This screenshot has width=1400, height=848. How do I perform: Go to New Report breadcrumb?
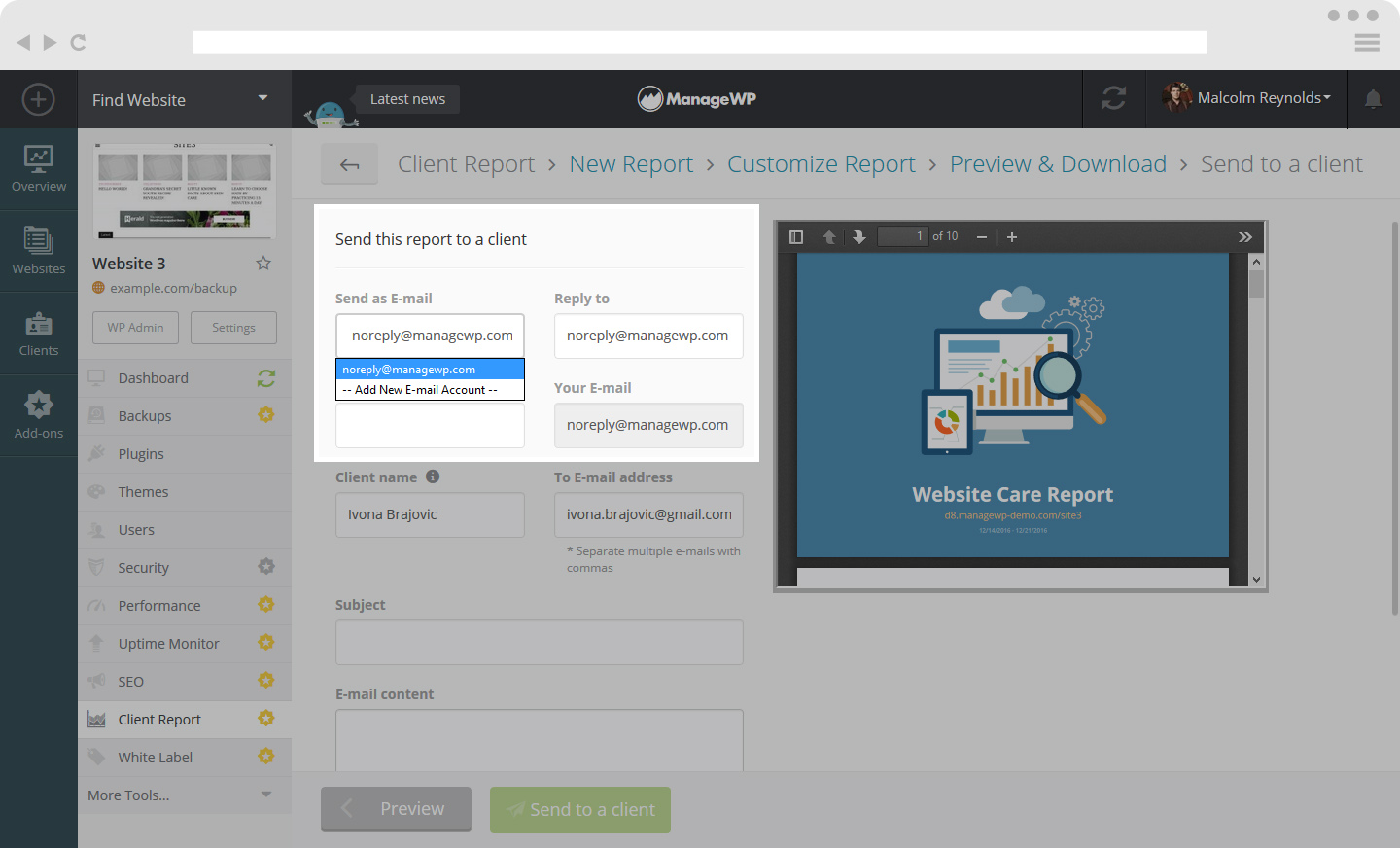point(631,164)
